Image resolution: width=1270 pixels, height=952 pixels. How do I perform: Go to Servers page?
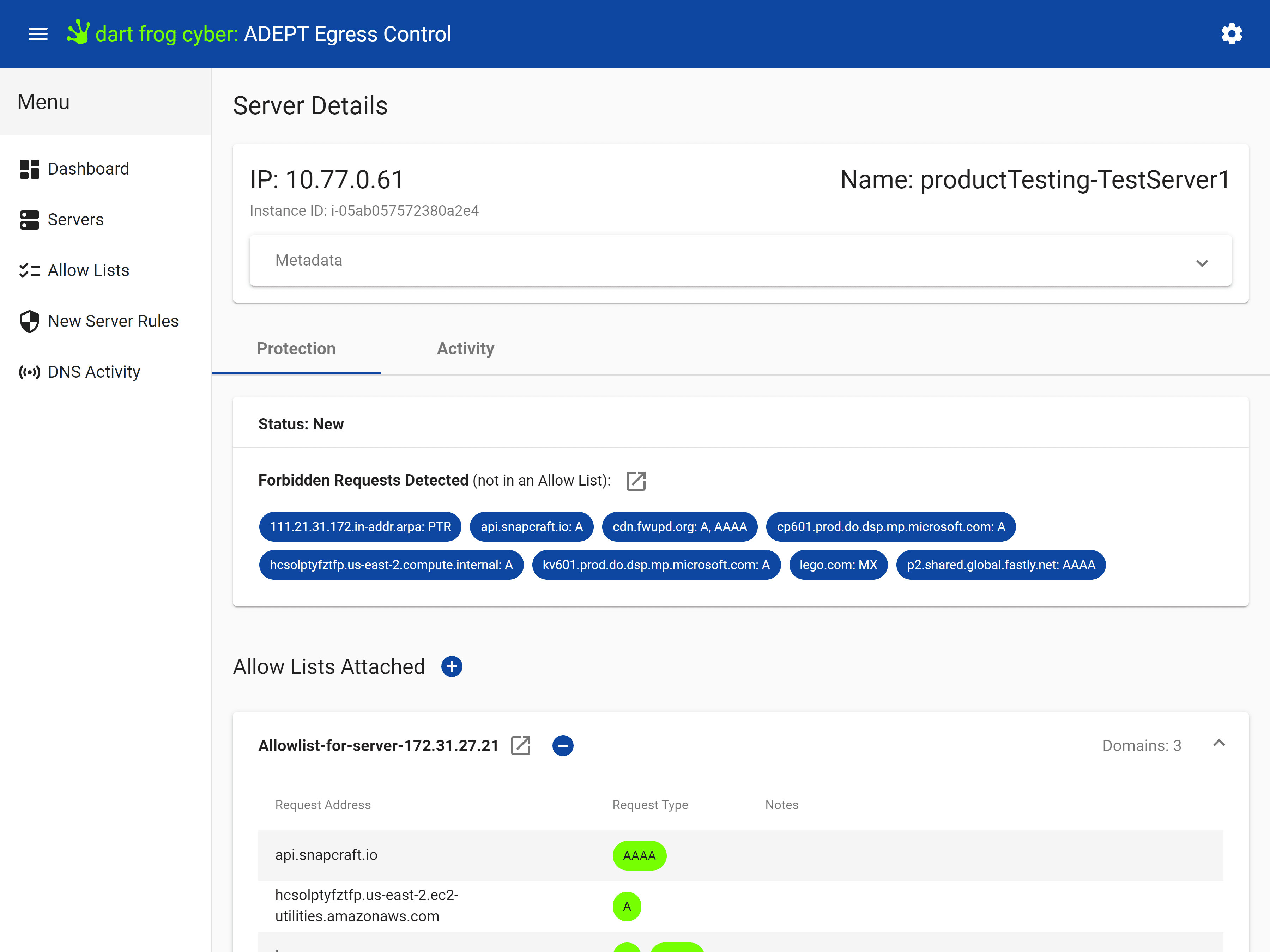click(75, 220)
